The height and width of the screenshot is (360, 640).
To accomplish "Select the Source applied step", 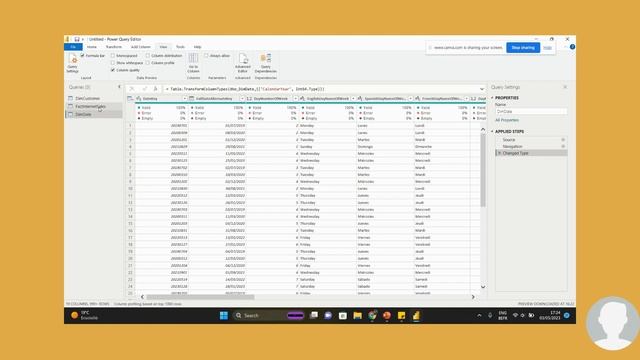I will [509, 140].
